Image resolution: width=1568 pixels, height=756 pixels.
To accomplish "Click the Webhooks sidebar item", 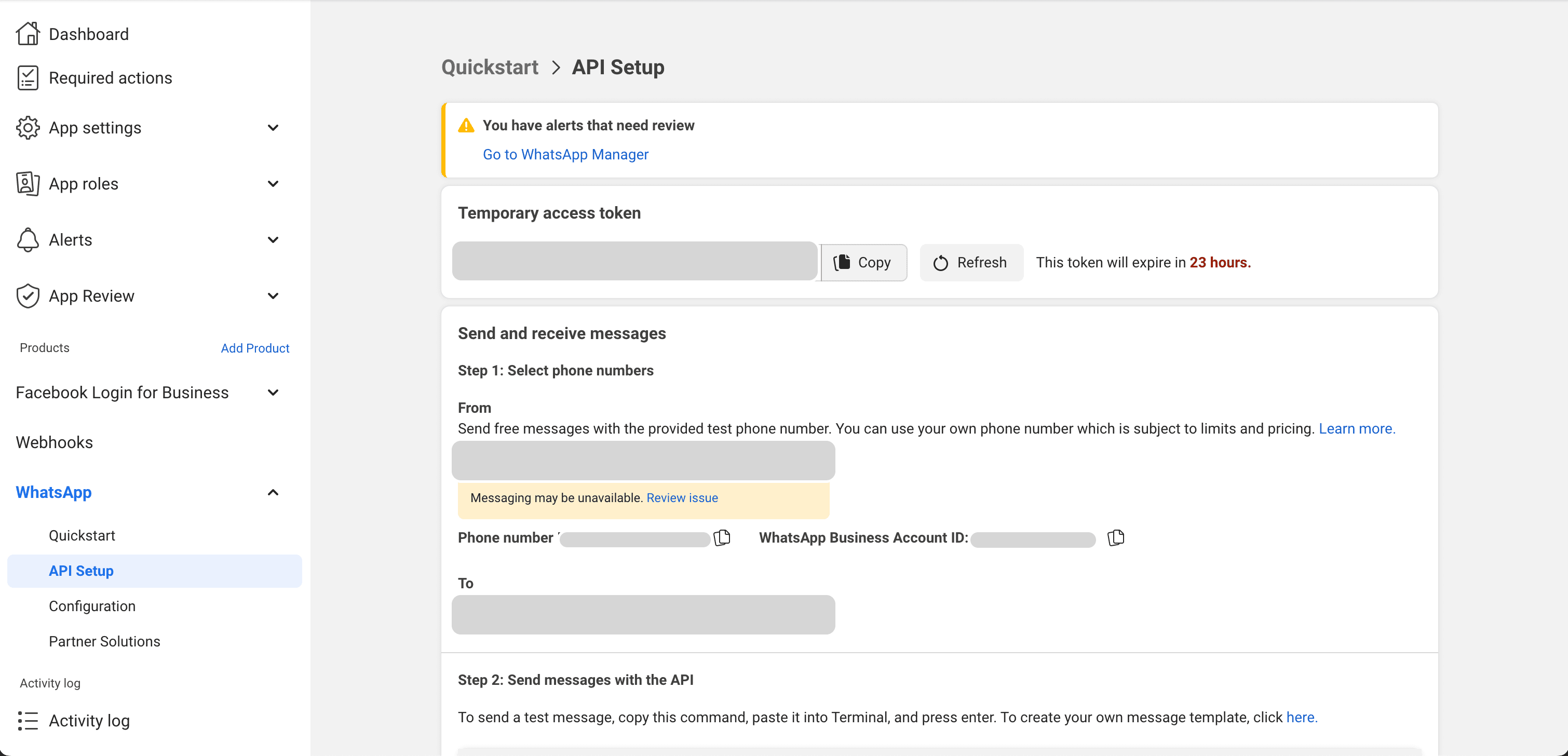I will tap(54, 441).
